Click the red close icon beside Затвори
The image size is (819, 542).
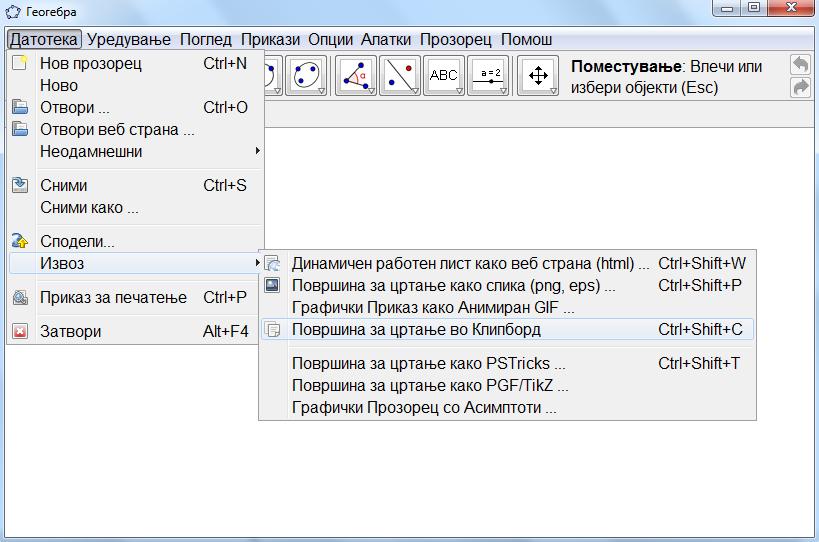click(20, 331)
